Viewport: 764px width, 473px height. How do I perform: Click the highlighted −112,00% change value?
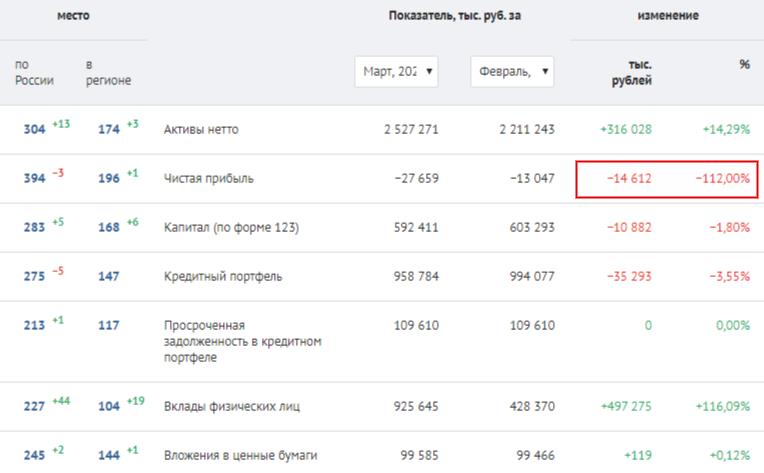723,178
